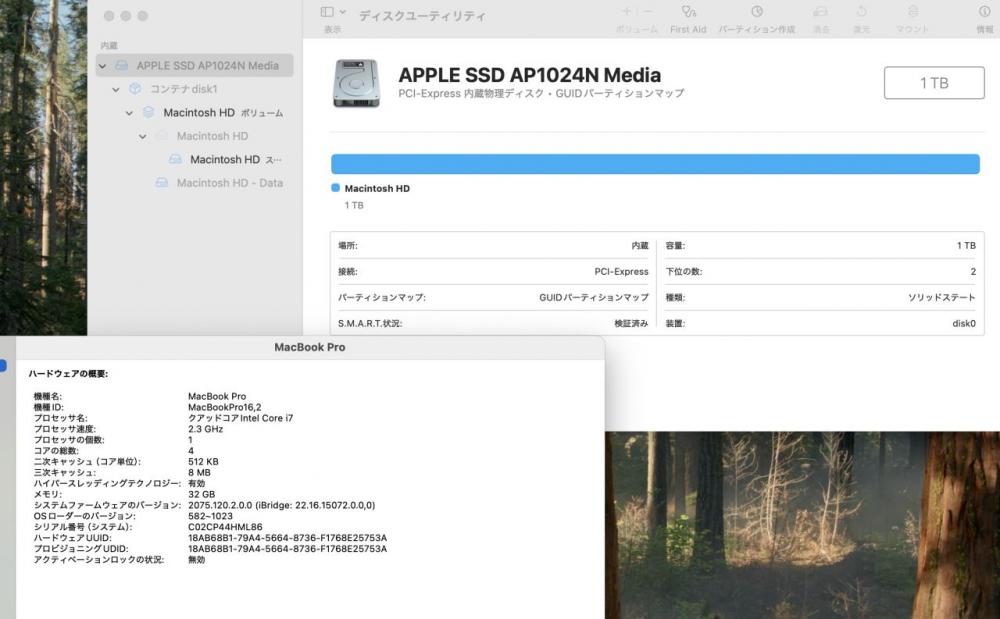
Task: Click the blue Macintosh HD legend swatch
Action: 335,188
